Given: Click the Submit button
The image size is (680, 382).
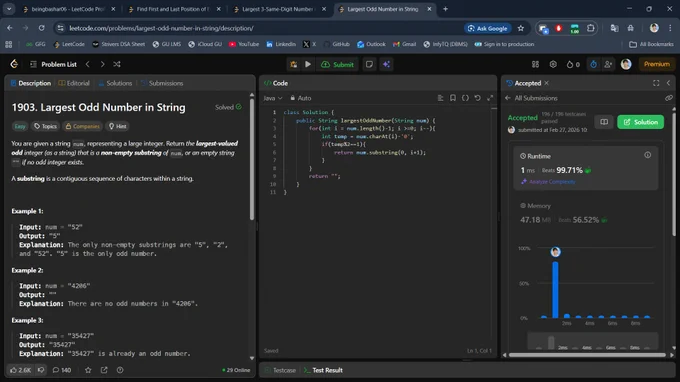Looking at the screenshot, I should click(337, 64).
